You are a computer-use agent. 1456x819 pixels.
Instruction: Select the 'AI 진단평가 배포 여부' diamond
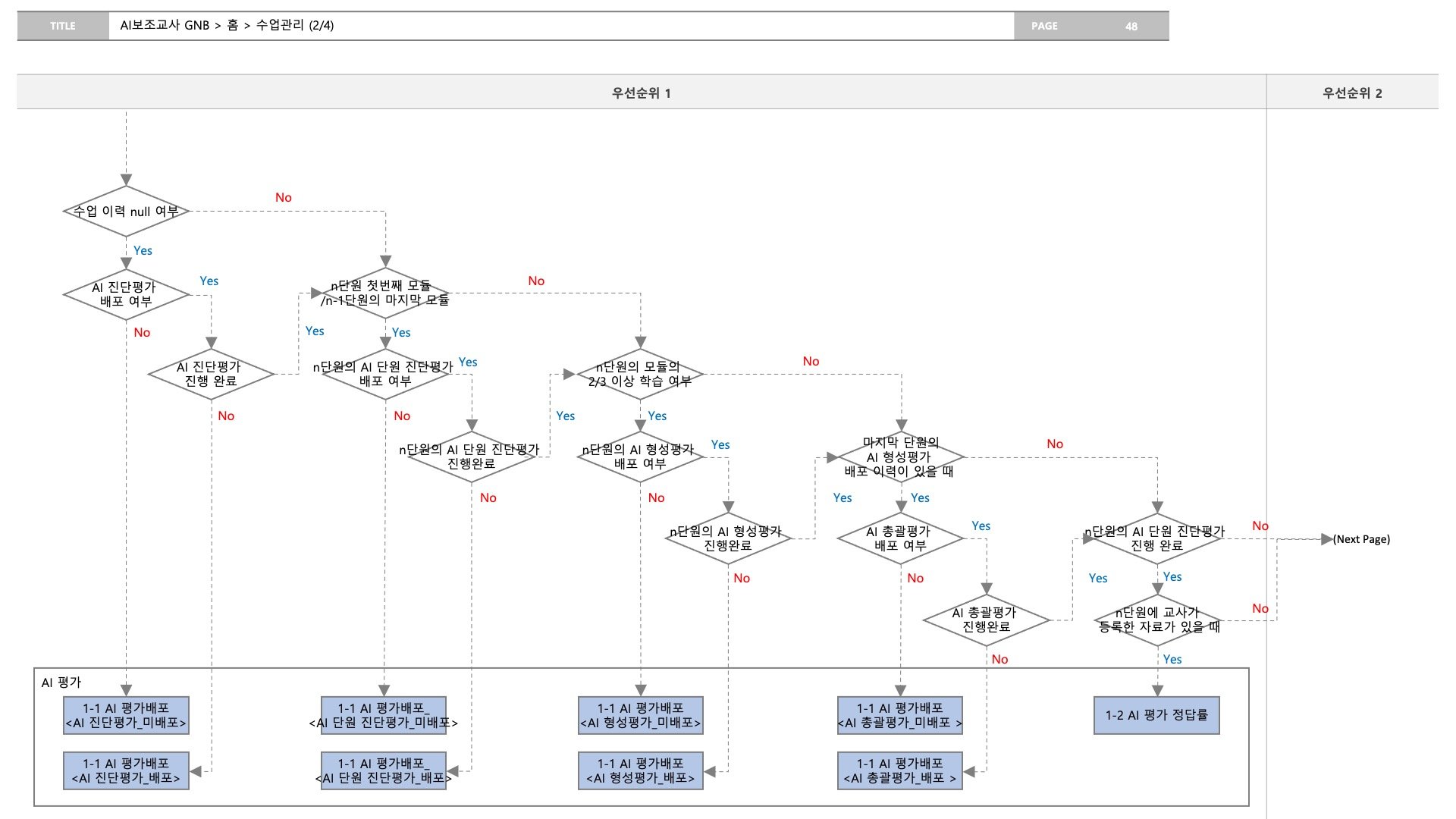(x=126, y=294)
